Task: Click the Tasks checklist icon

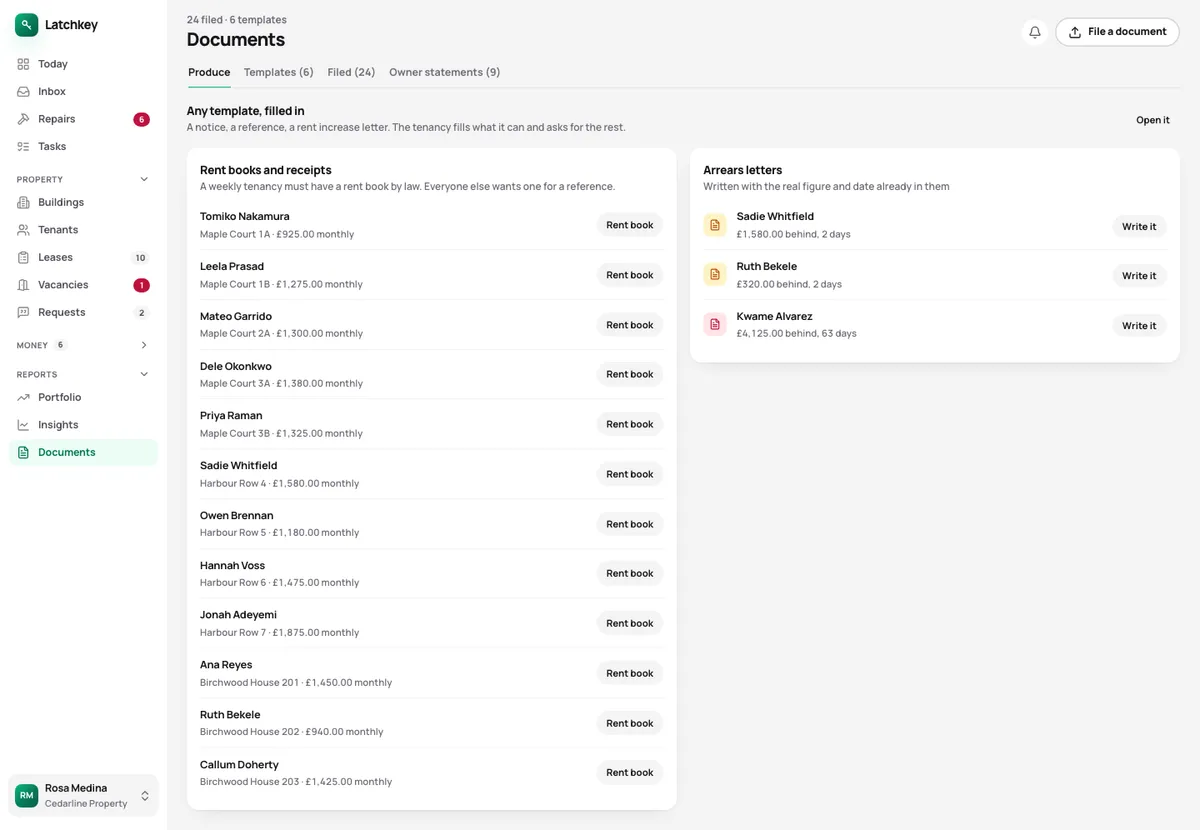Action: point(23,147)
